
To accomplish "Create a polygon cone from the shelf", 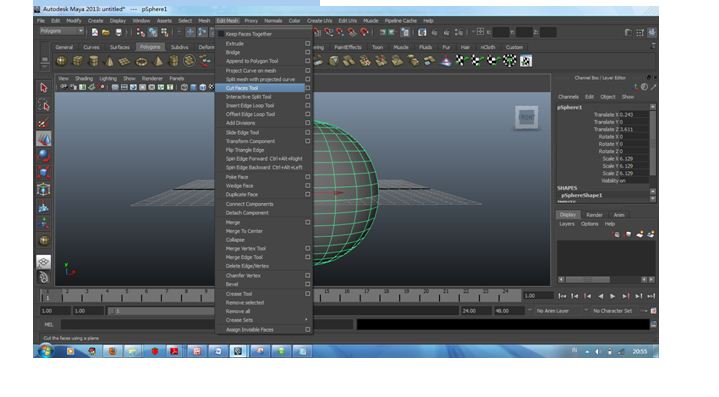I will coord(110,61).
